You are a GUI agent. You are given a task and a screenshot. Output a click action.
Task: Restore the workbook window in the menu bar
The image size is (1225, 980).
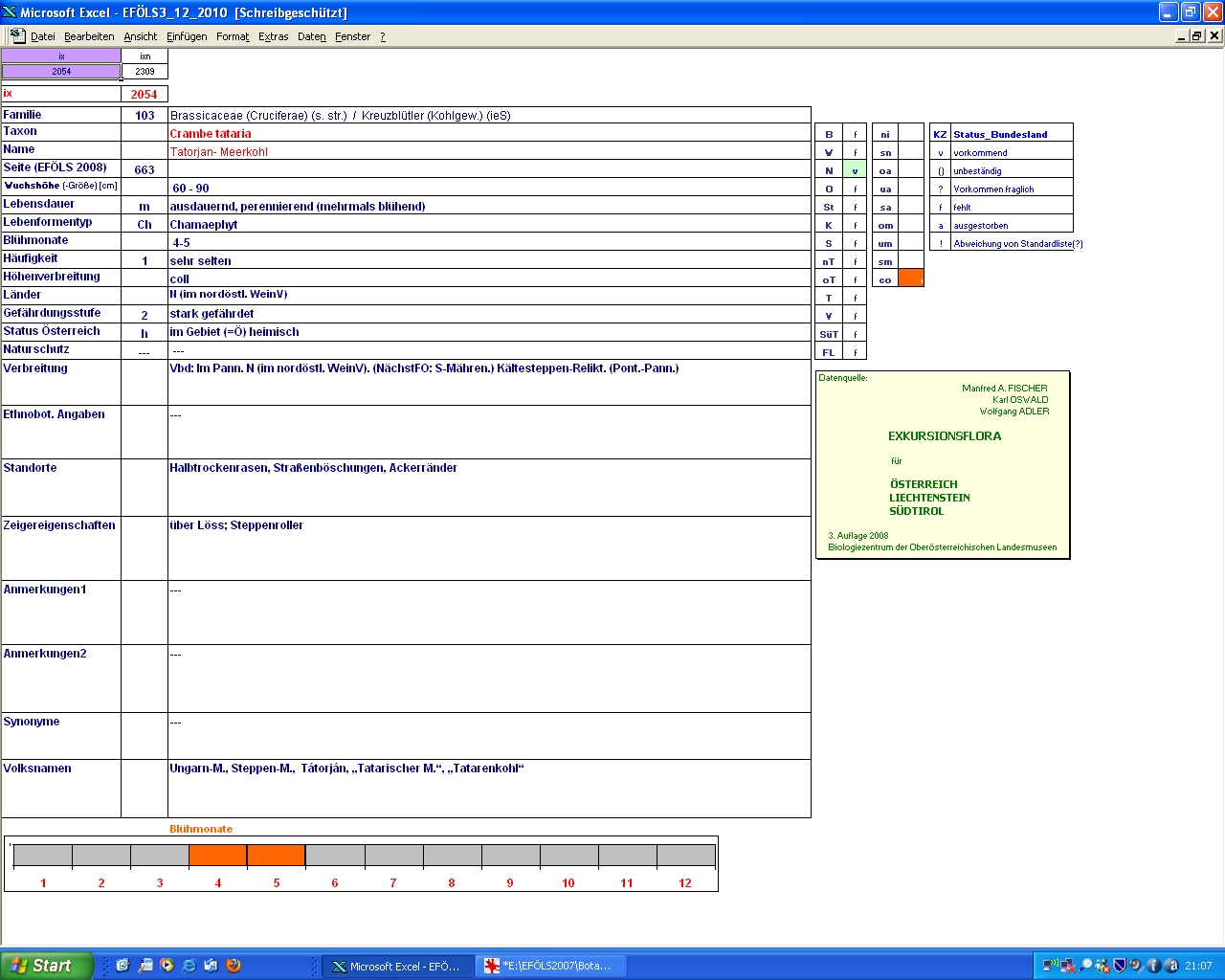coord(1197,35)
